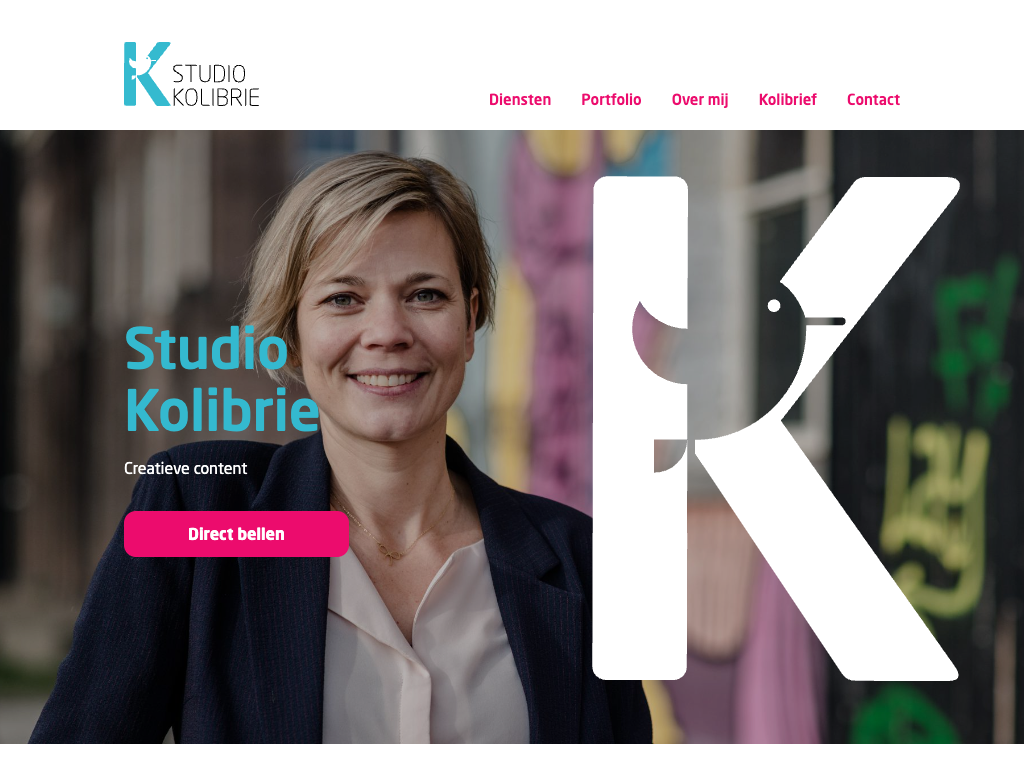This screenshot has width=1024, height=768.
Task: Go to the Portfolio page
Action: 611,99
